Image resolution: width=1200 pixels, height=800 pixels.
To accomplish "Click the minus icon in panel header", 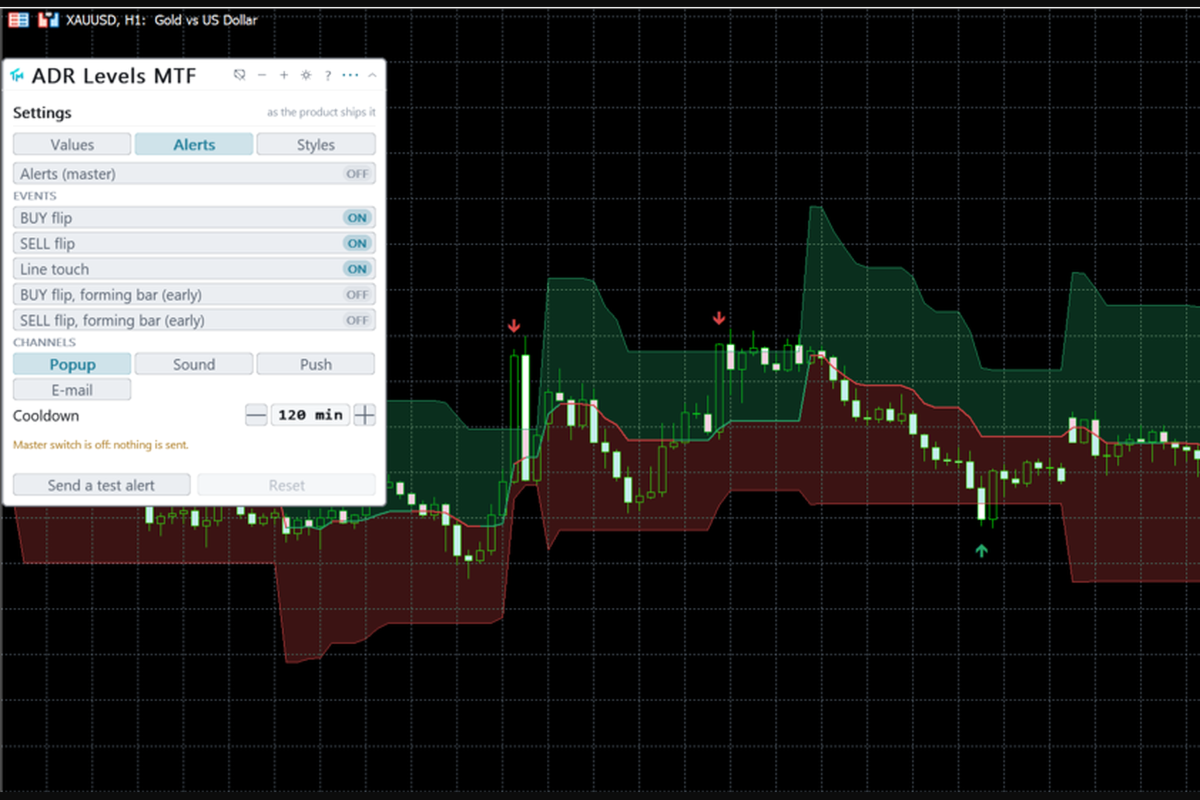I will coord(262,75).
